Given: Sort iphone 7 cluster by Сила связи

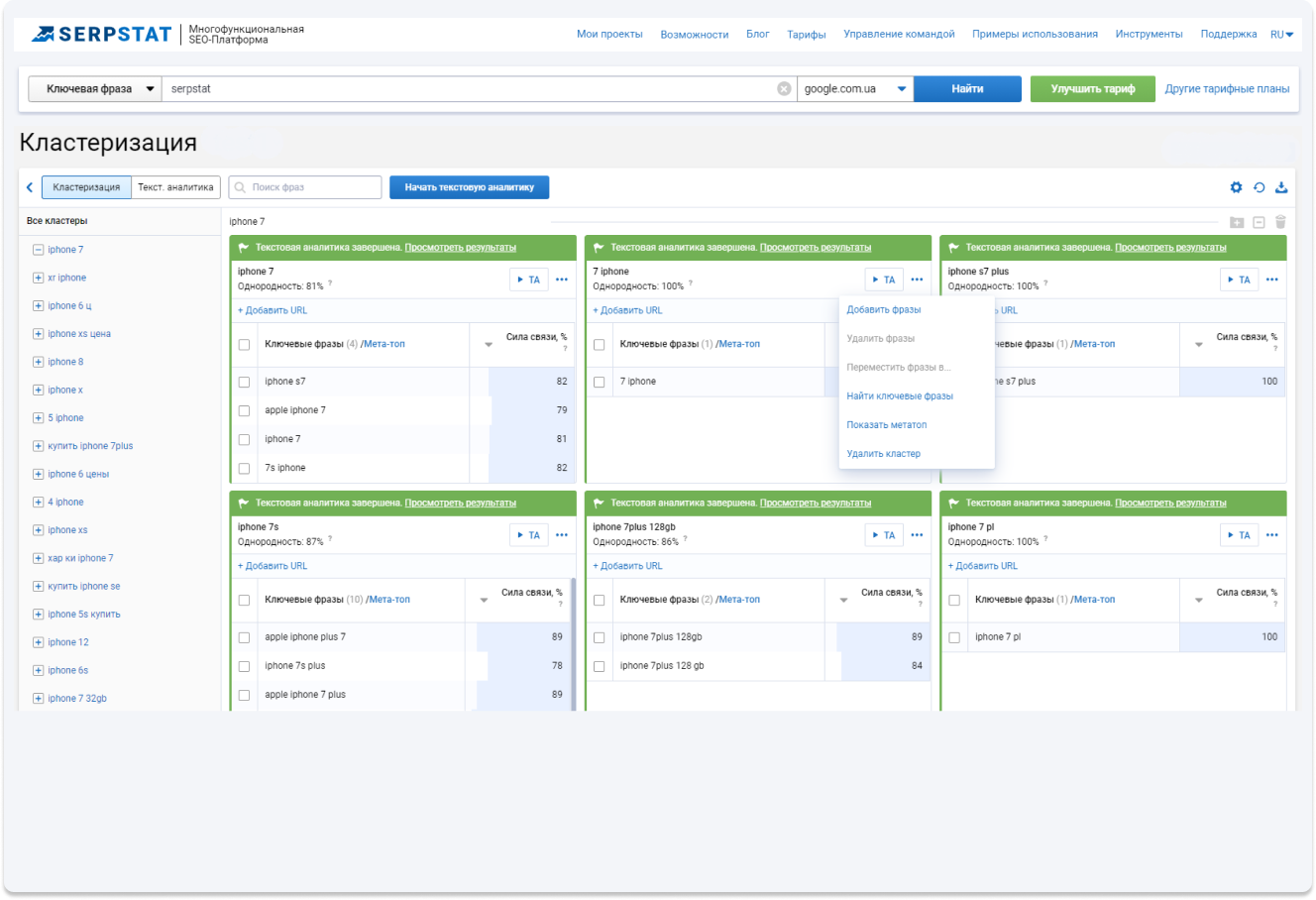Looking at the screenshot, I should point(488,345).
